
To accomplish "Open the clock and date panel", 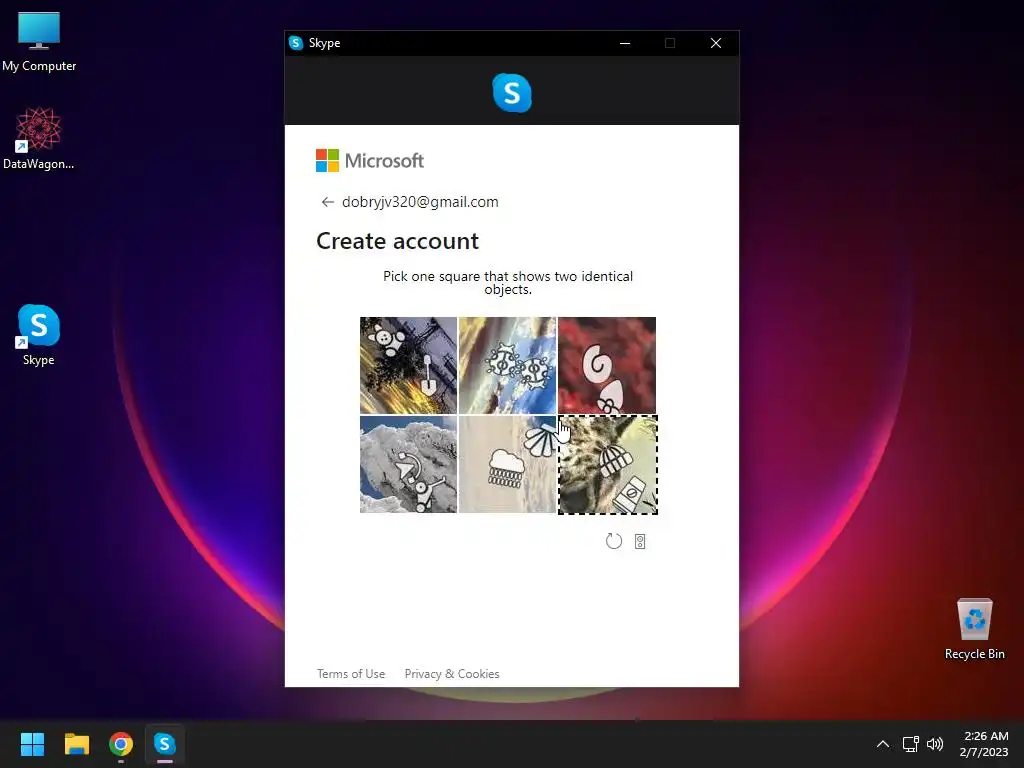I will [985, 744].
